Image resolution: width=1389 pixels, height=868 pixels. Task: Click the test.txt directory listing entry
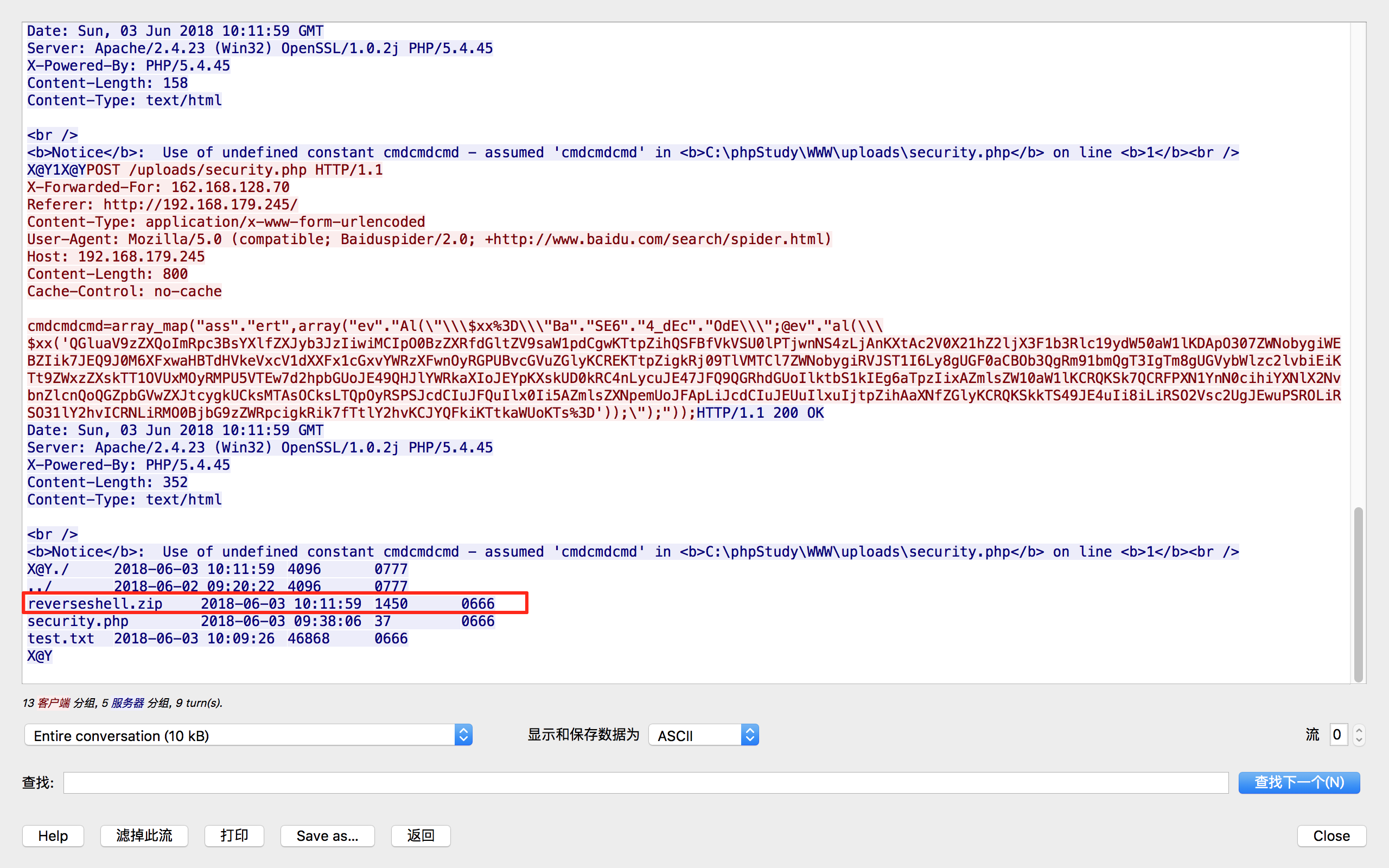coord(218,639)
